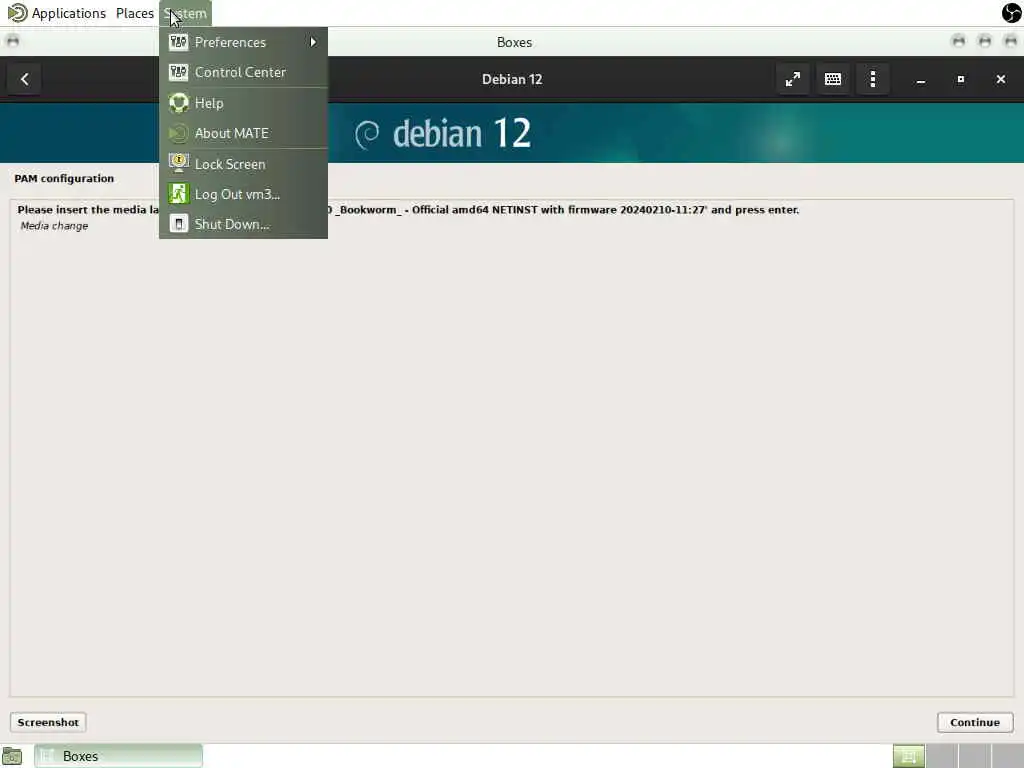Click the About MATE logo icon
1024x768 pixels.
(178, 133)
